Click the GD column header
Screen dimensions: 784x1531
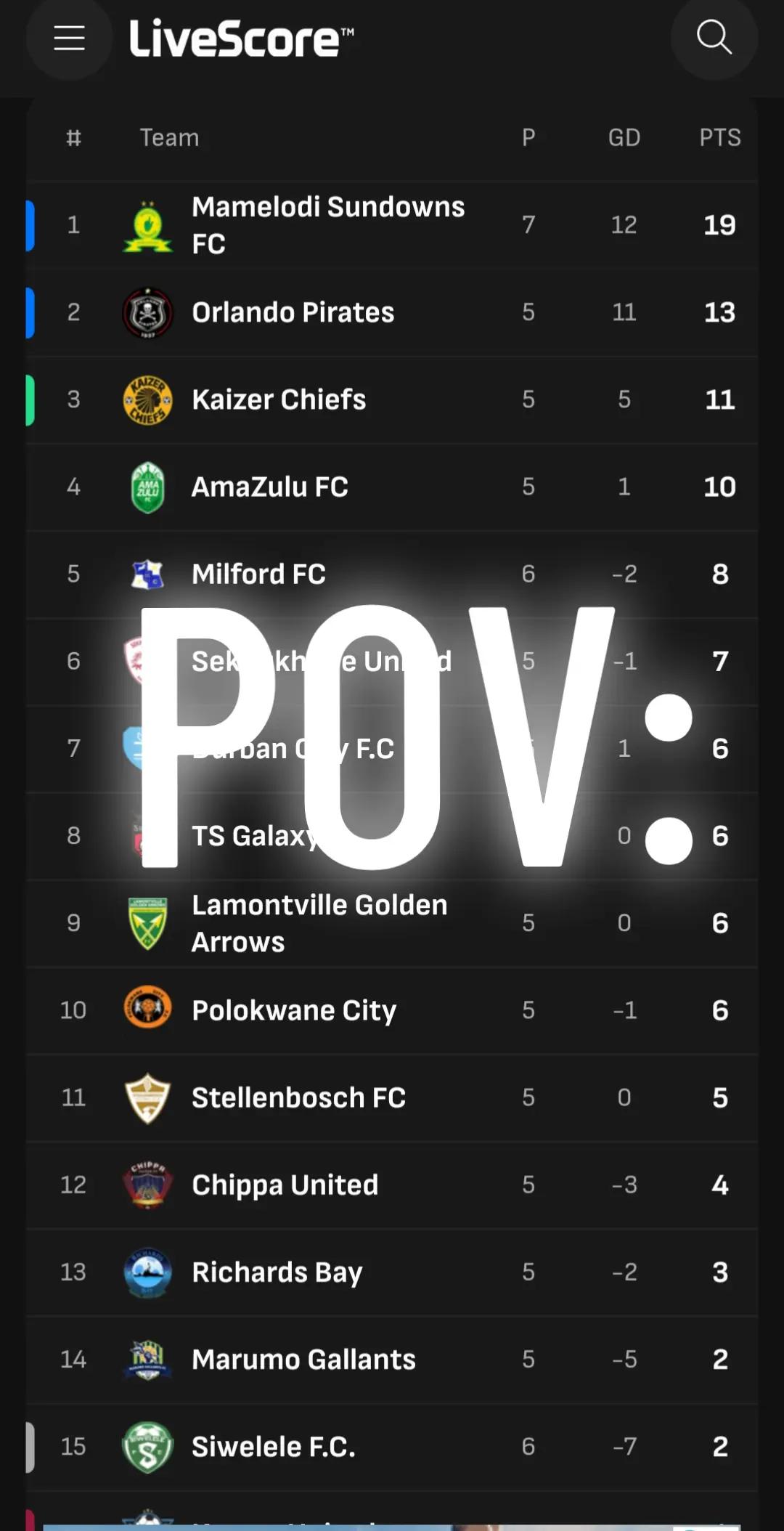click(624, 137)
